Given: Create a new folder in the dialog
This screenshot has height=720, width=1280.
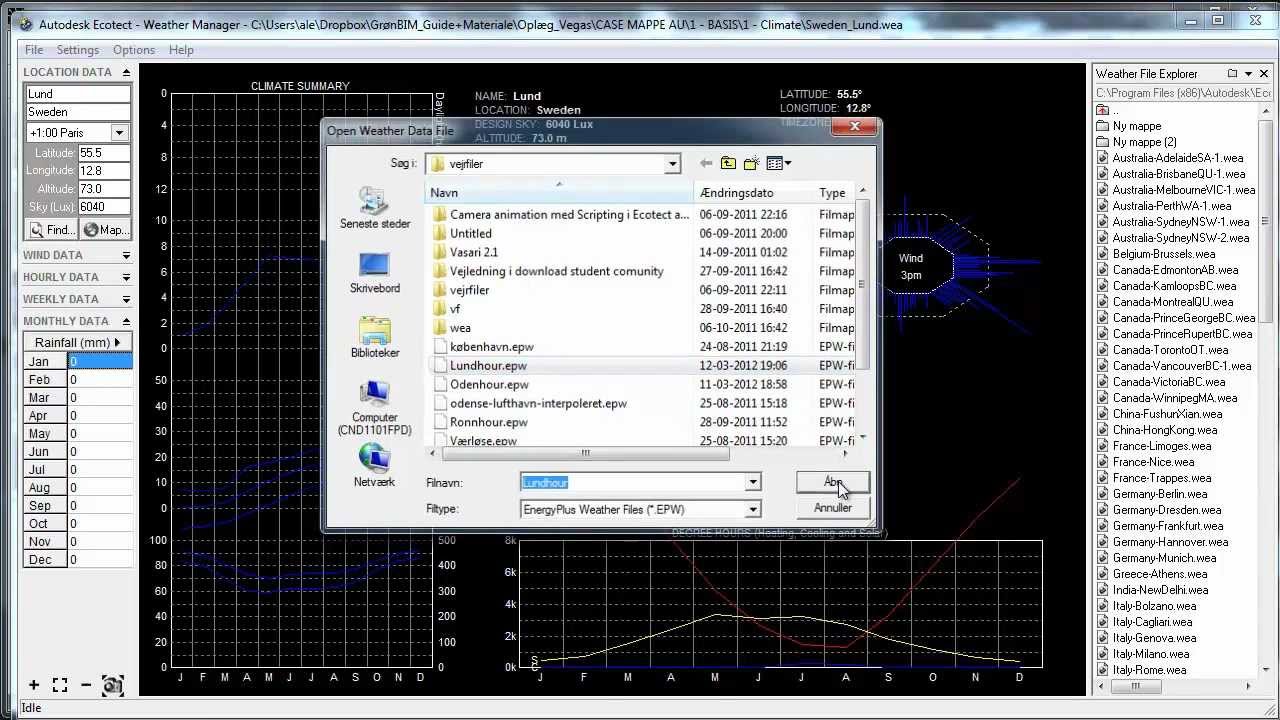Looking at the screenshot, I should tap(751, 163).
